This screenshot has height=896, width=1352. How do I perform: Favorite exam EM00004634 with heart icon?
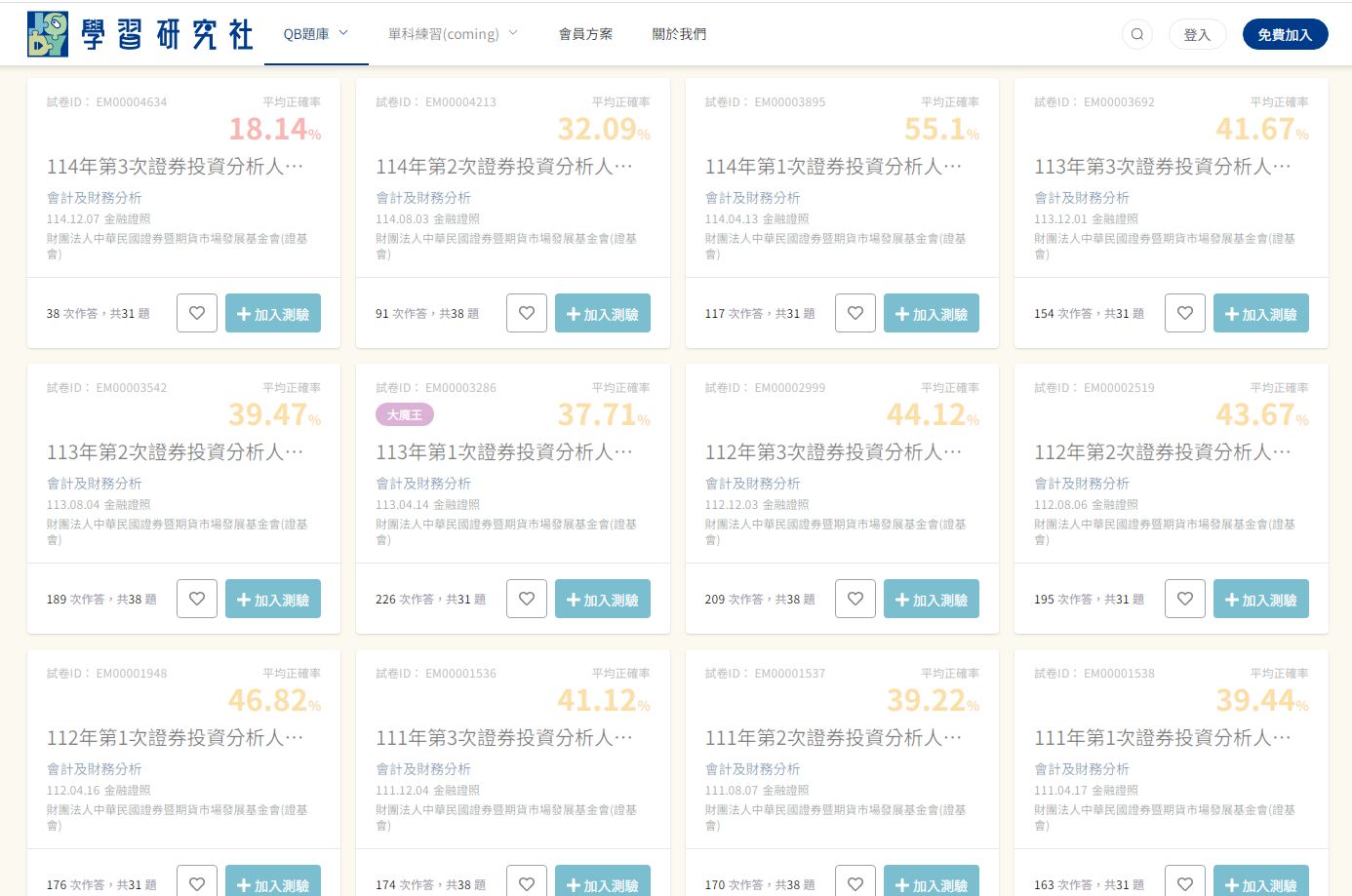(197, 314)
